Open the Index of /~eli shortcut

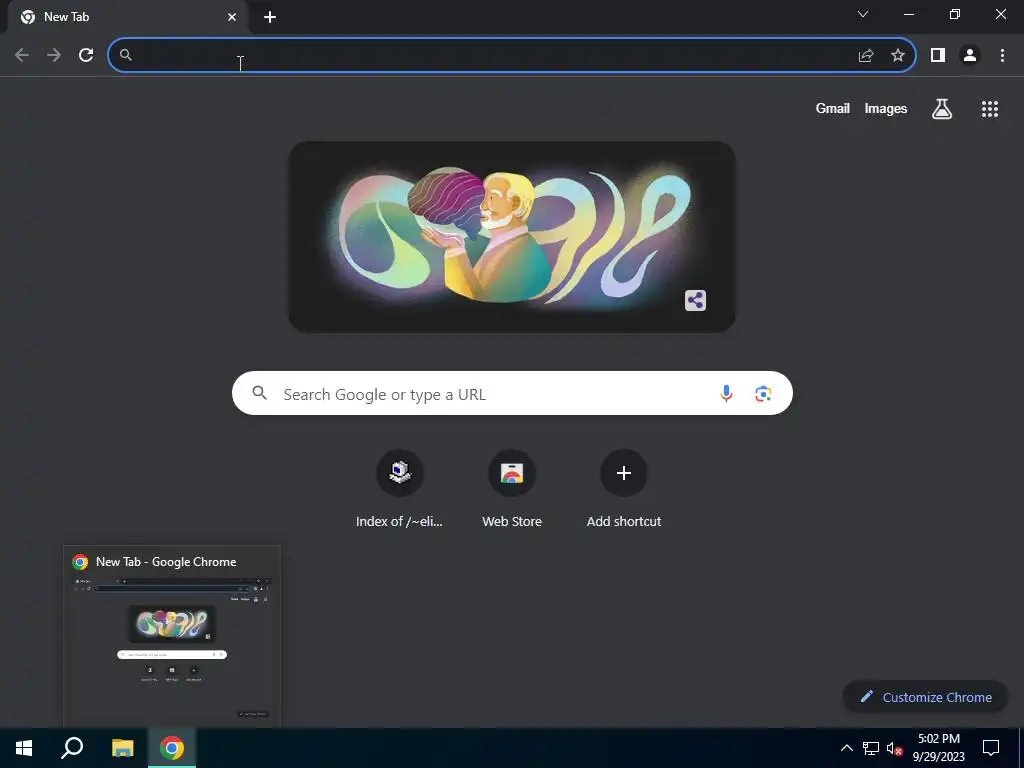[x=400, y=488]
